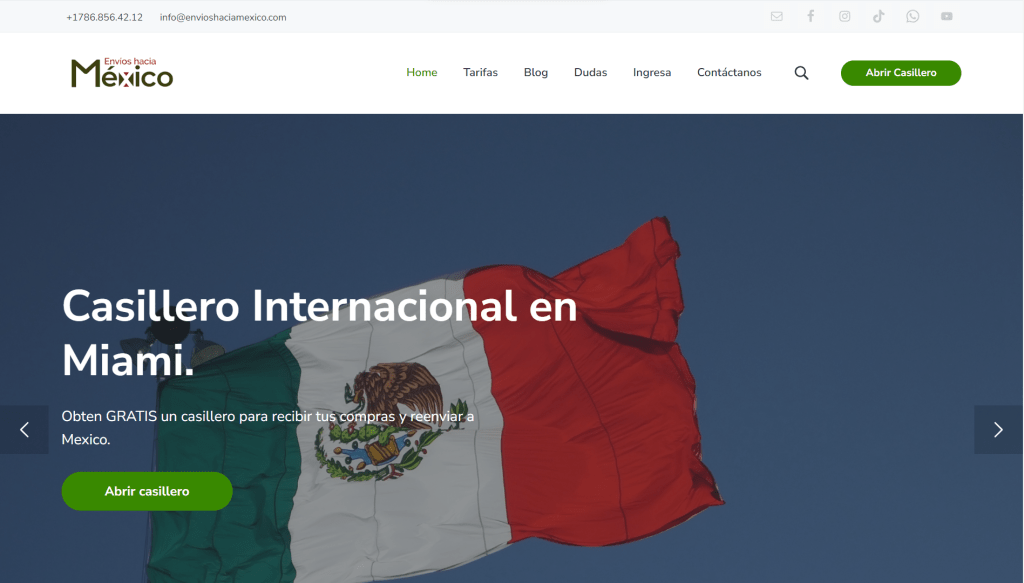Open the Dudas menu item
The height and width of the screenshot is (583, 1024).
tap(590, 72)
